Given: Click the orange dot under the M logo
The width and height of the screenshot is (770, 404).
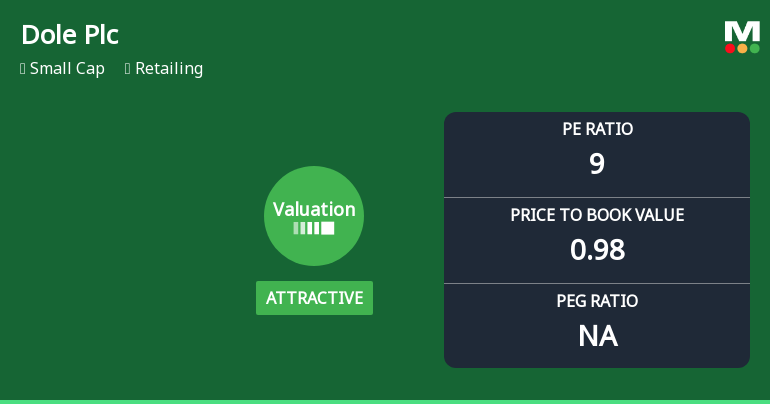Looking at the screenshot, I should 742,48.
